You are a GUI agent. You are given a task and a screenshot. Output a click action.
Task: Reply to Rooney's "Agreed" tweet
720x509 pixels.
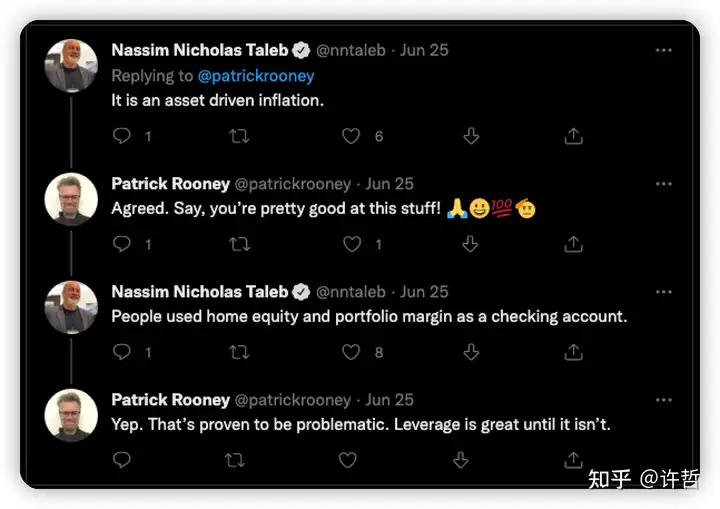click(x=122, y=244)
